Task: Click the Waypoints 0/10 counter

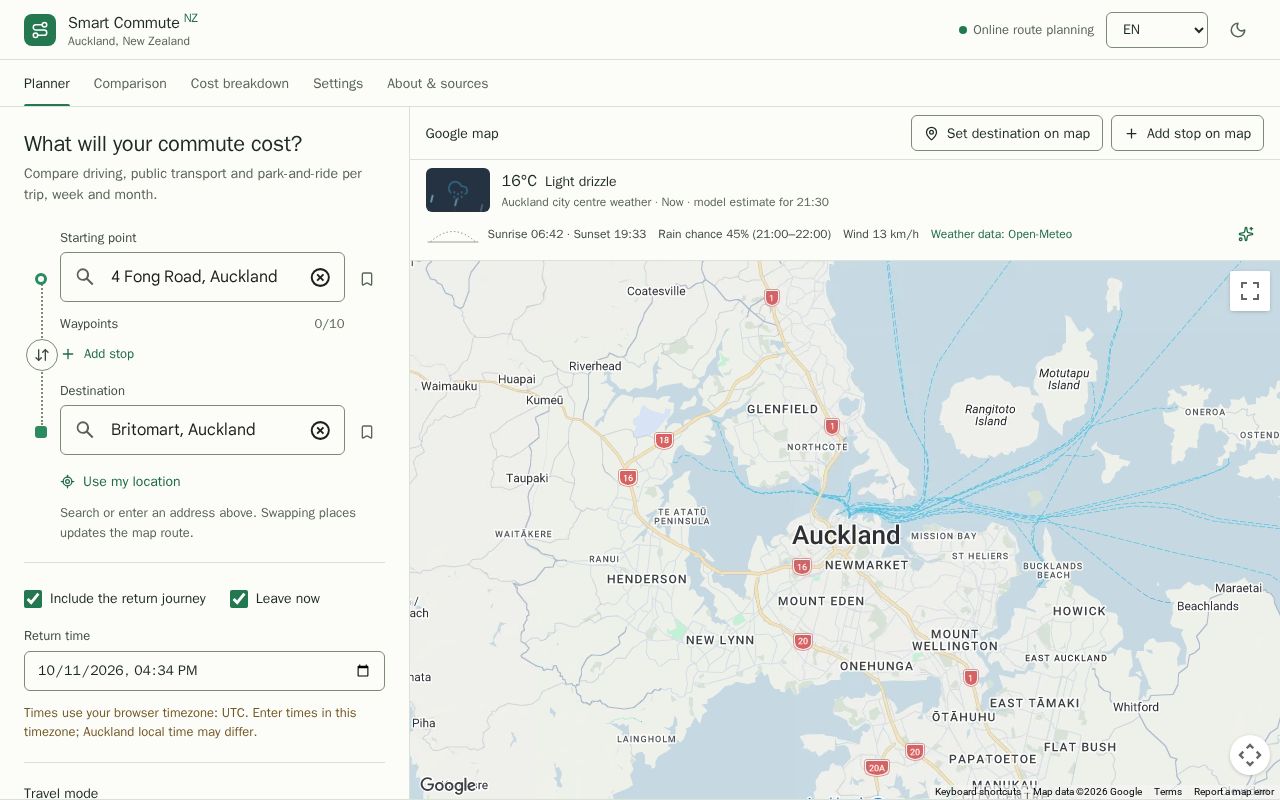Action: point(329,324)
